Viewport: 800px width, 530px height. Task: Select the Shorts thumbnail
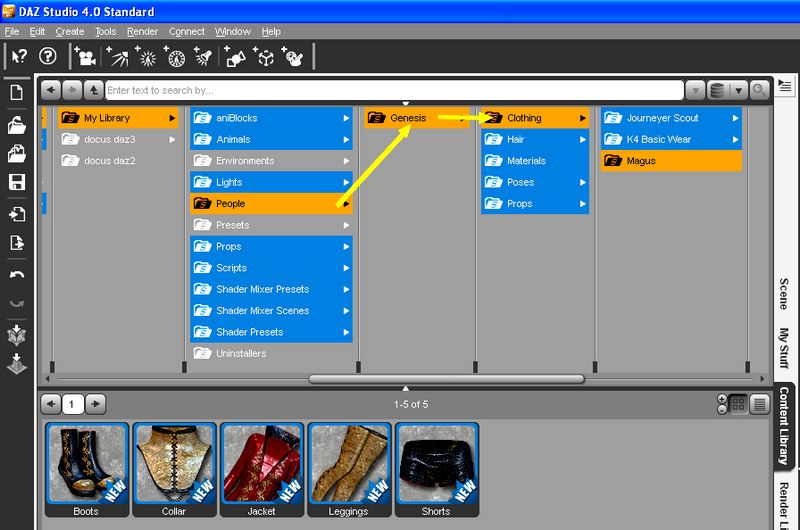point(437,470)
